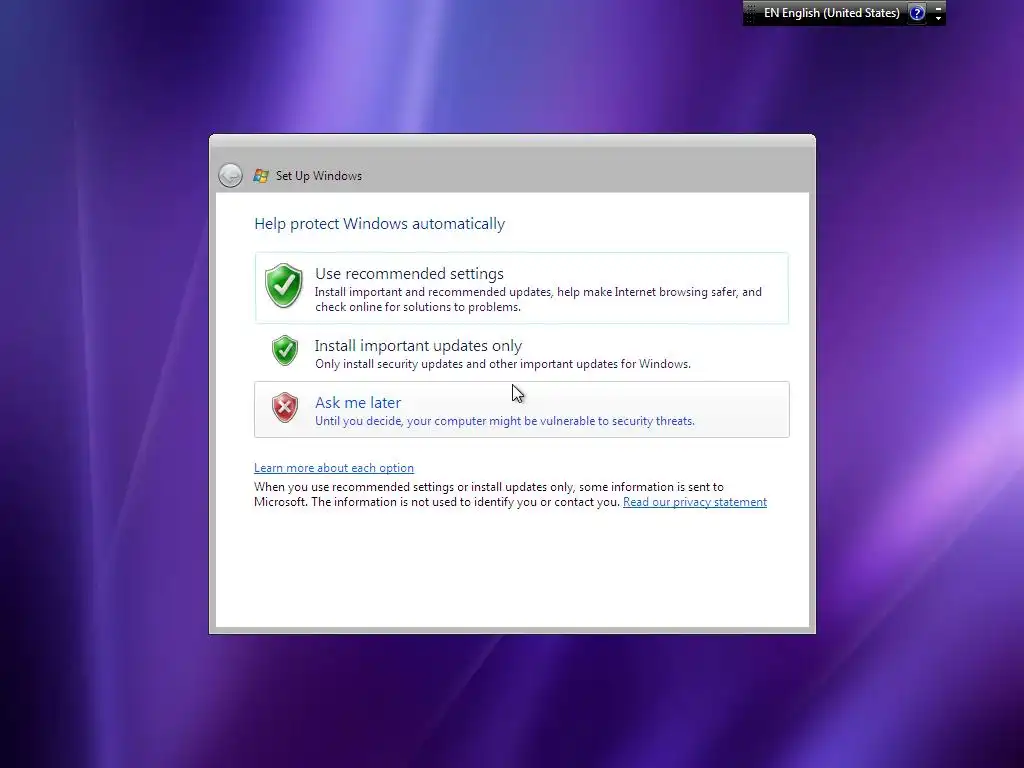The width and height of the screenshot is (1024, 768).
Task: Select Ask me later option
Action: click(522, 409)
